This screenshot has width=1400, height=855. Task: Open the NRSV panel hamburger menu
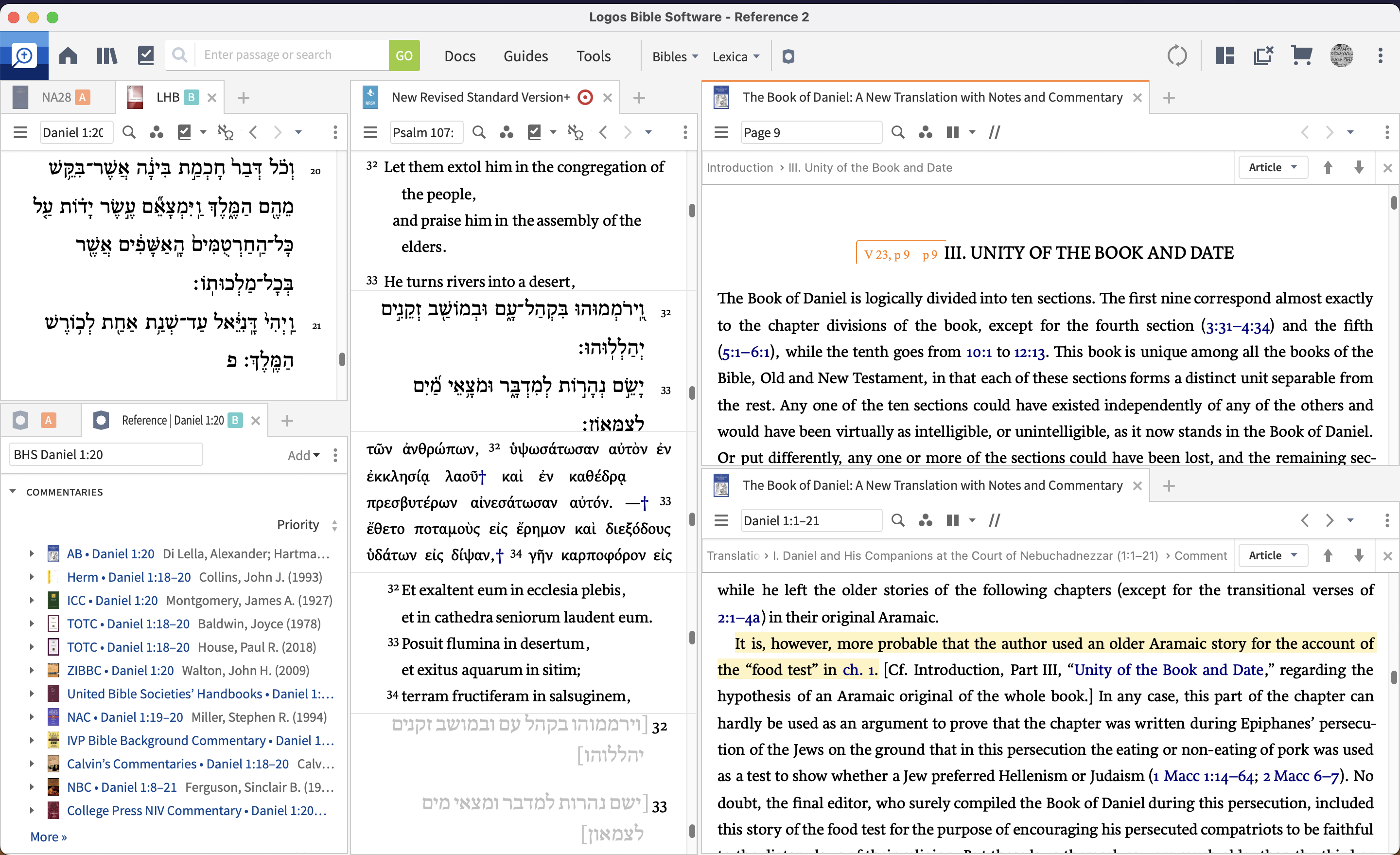[370, 132]
